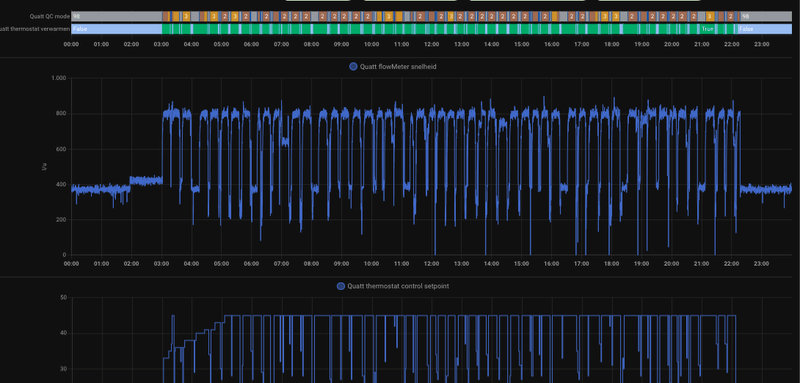Click 23:00 on the state timeline time axis
Screen dimensions: 800x383
tap(761, 44)
